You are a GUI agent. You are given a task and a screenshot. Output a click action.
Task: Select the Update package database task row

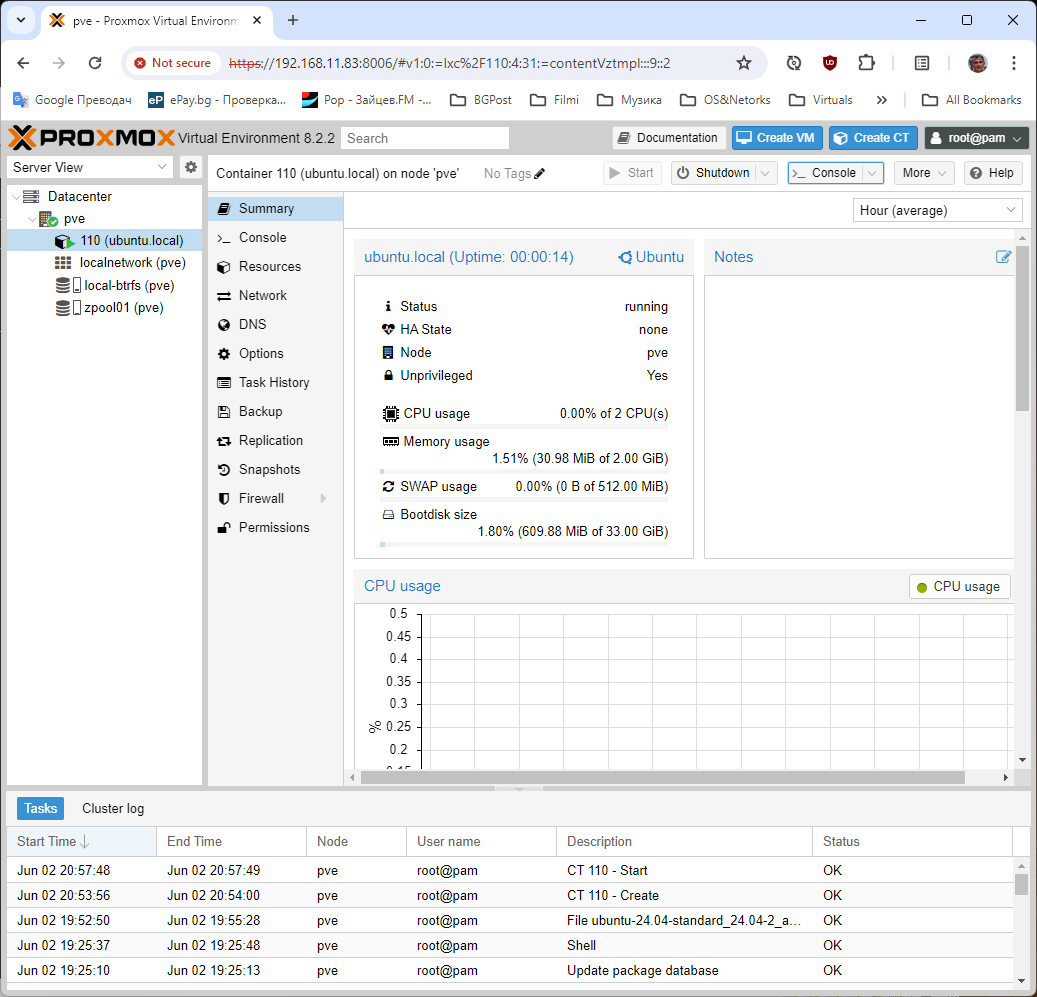510,971
